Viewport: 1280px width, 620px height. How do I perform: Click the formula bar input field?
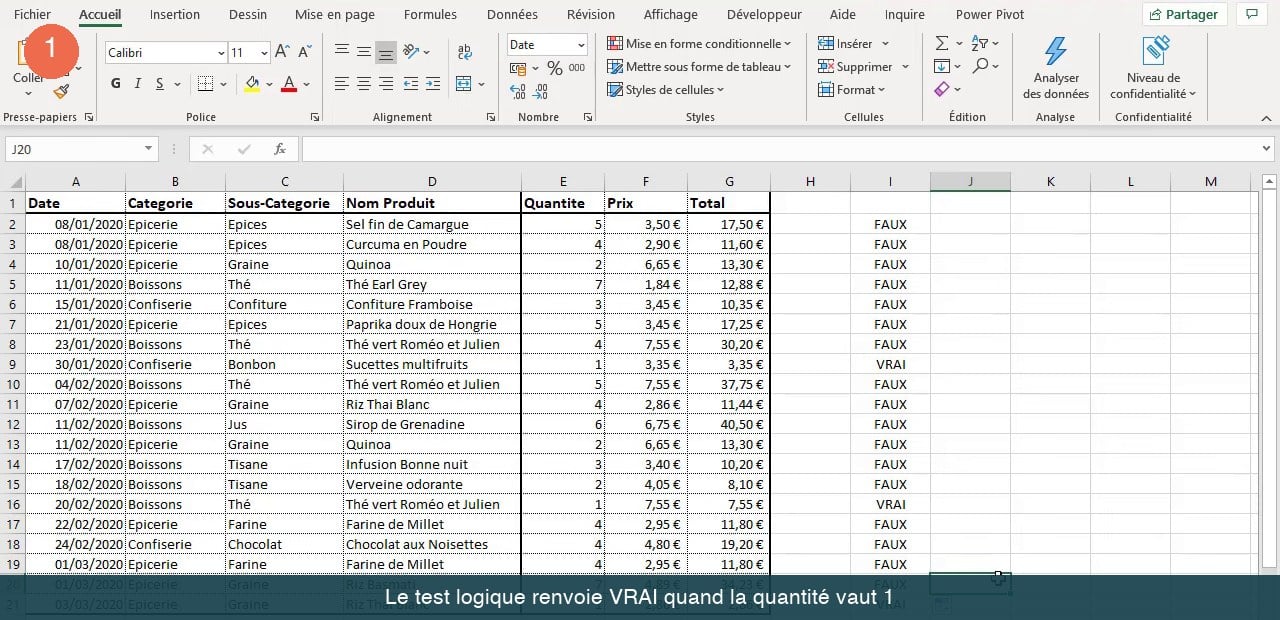point(780,149)
